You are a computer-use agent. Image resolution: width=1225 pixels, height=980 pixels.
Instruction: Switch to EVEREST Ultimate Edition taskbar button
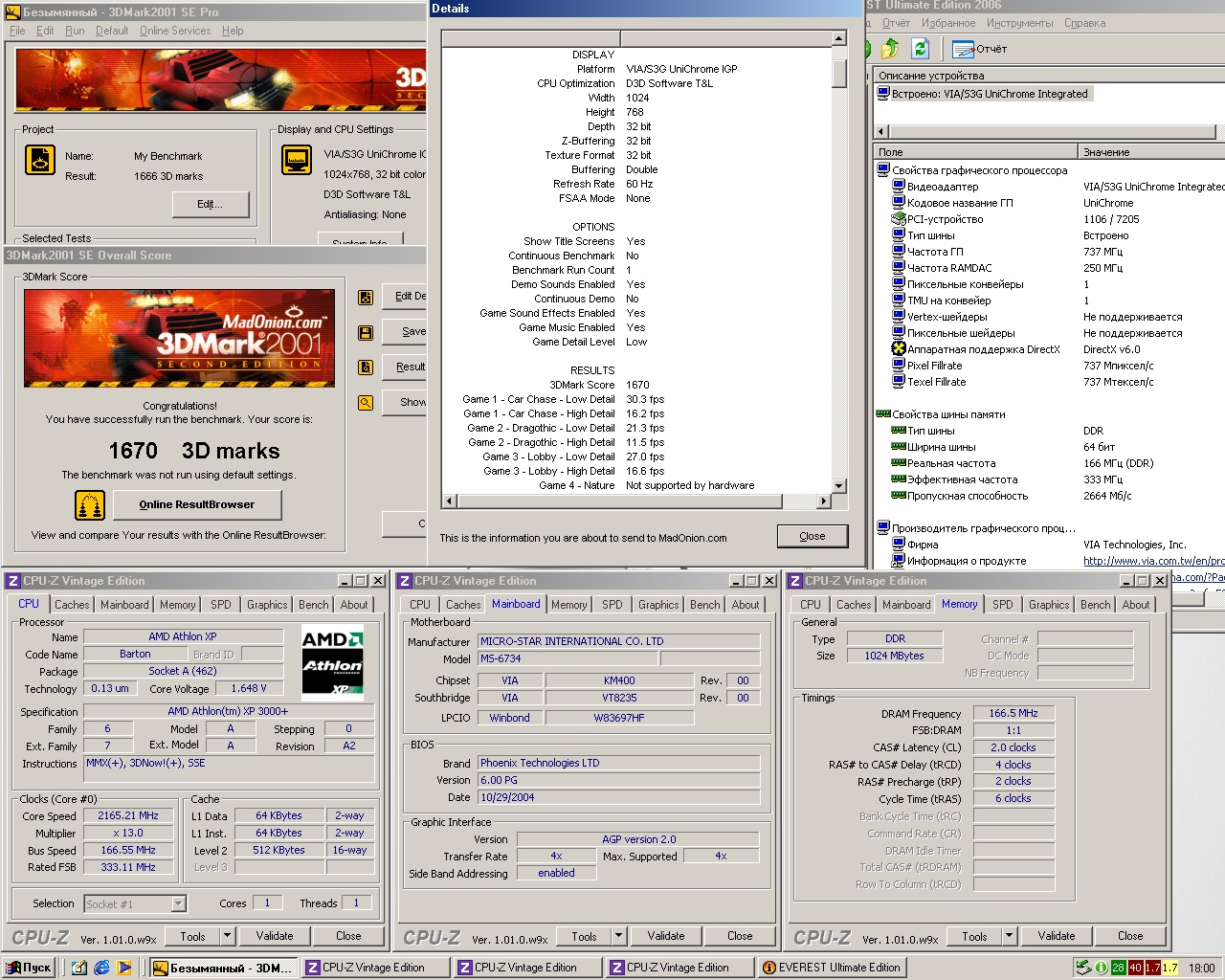tap(832, 968)
